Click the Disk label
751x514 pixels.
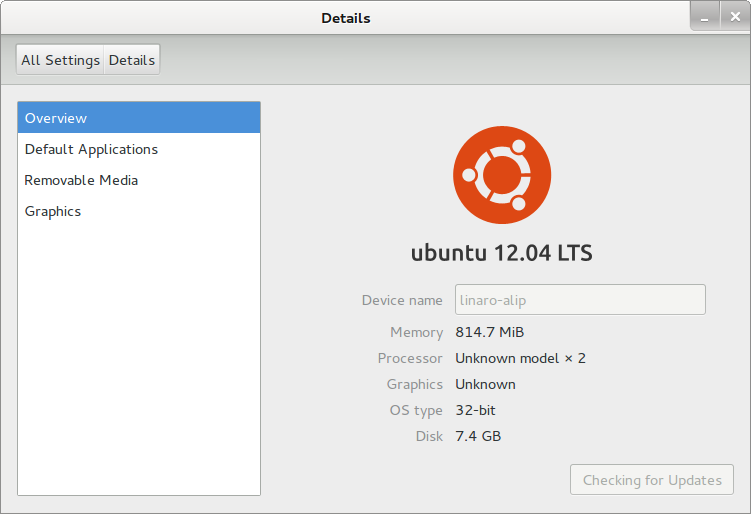429,436
